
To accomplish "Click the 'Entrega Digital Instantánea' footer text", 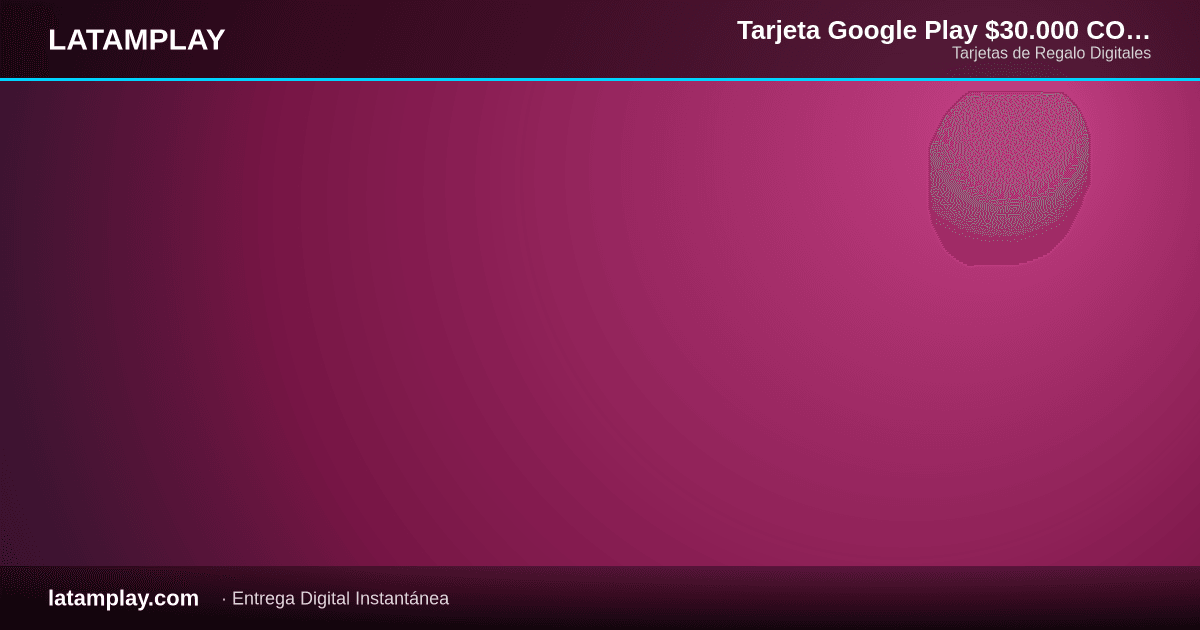I will pyautogui.click(x=340, y=599).
